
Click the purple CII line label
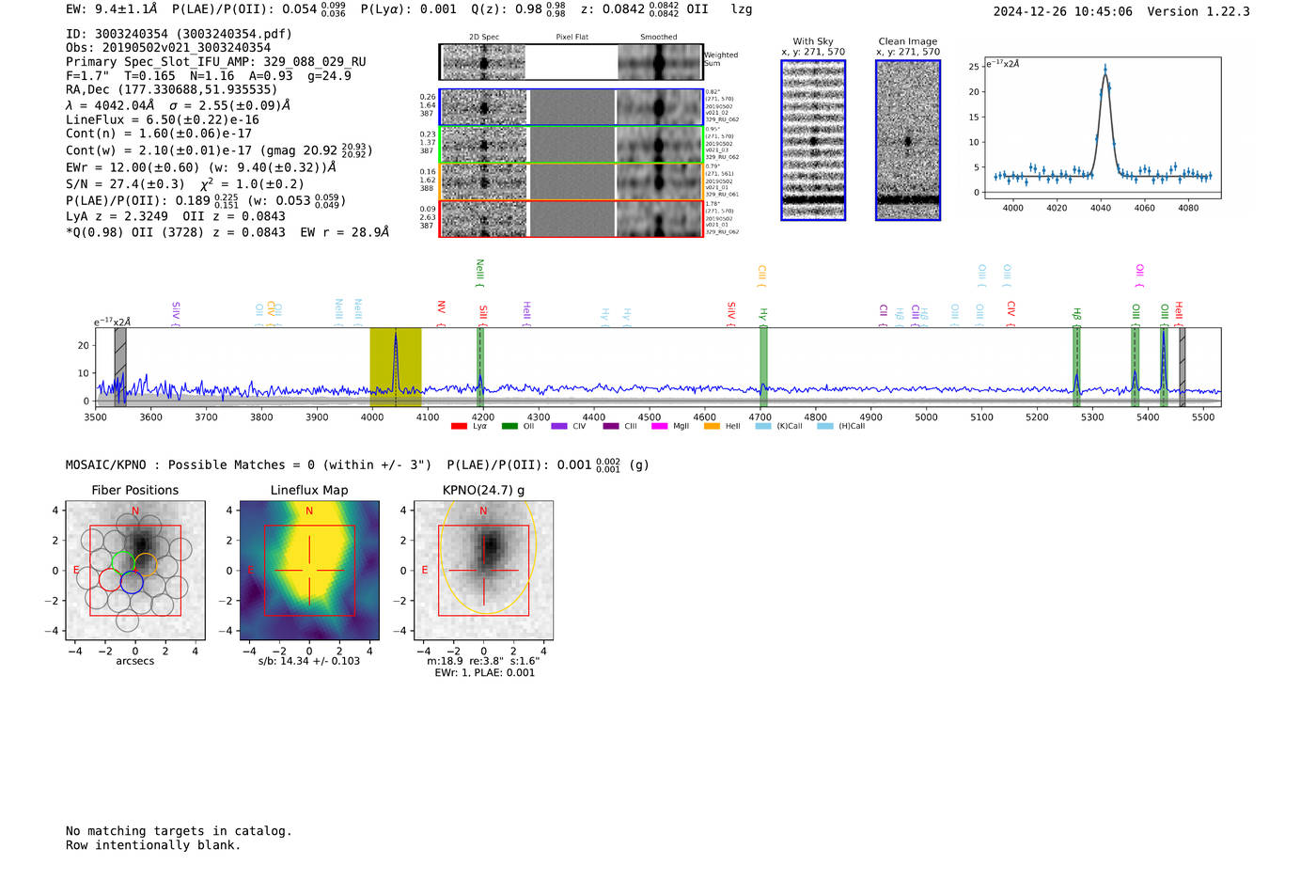(884, 316)
